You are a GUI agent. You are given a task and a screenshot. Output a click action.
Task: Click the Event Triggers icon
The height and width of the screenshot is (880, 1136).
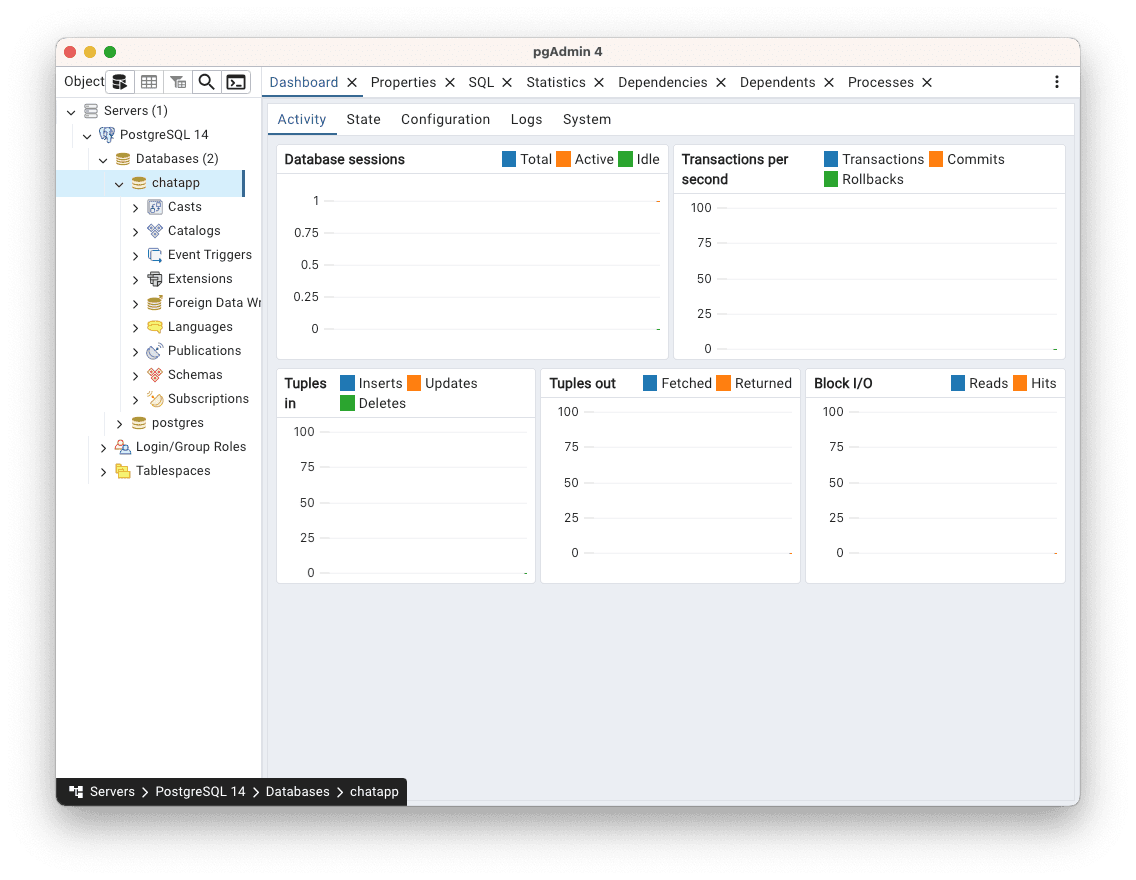click(154, 255)
